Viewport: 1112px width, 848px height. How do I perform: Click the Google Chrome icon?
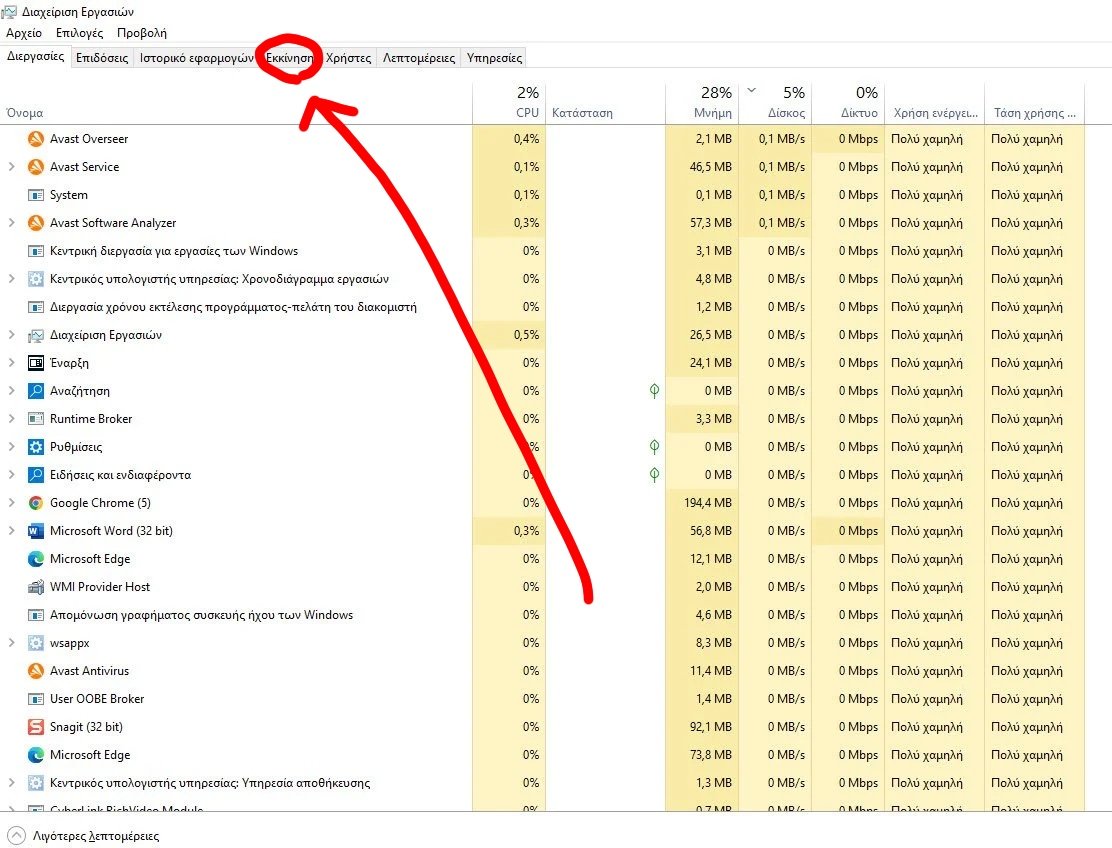35,503
